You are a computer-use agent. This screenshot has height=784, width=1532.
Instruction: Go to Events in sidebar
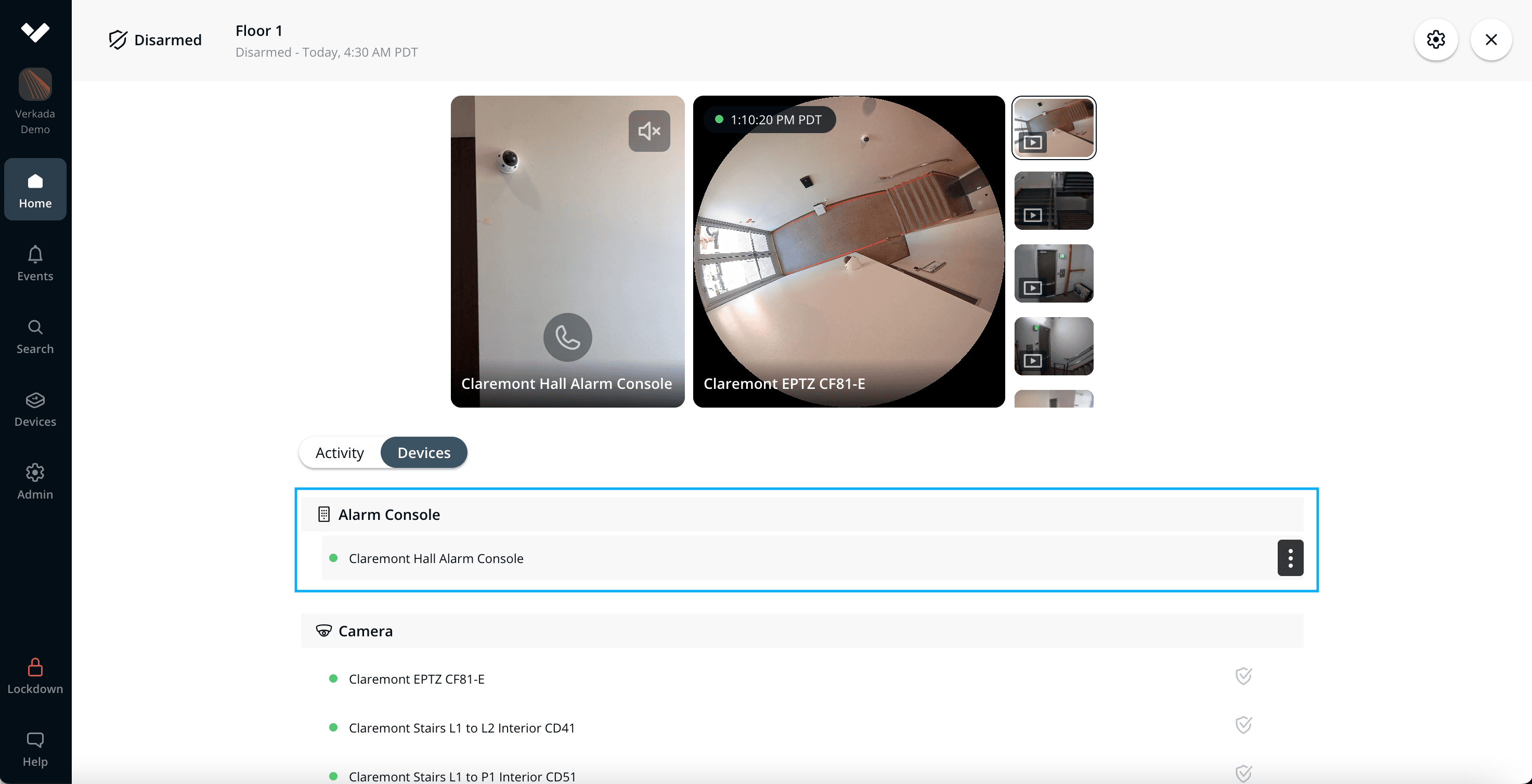35,263
